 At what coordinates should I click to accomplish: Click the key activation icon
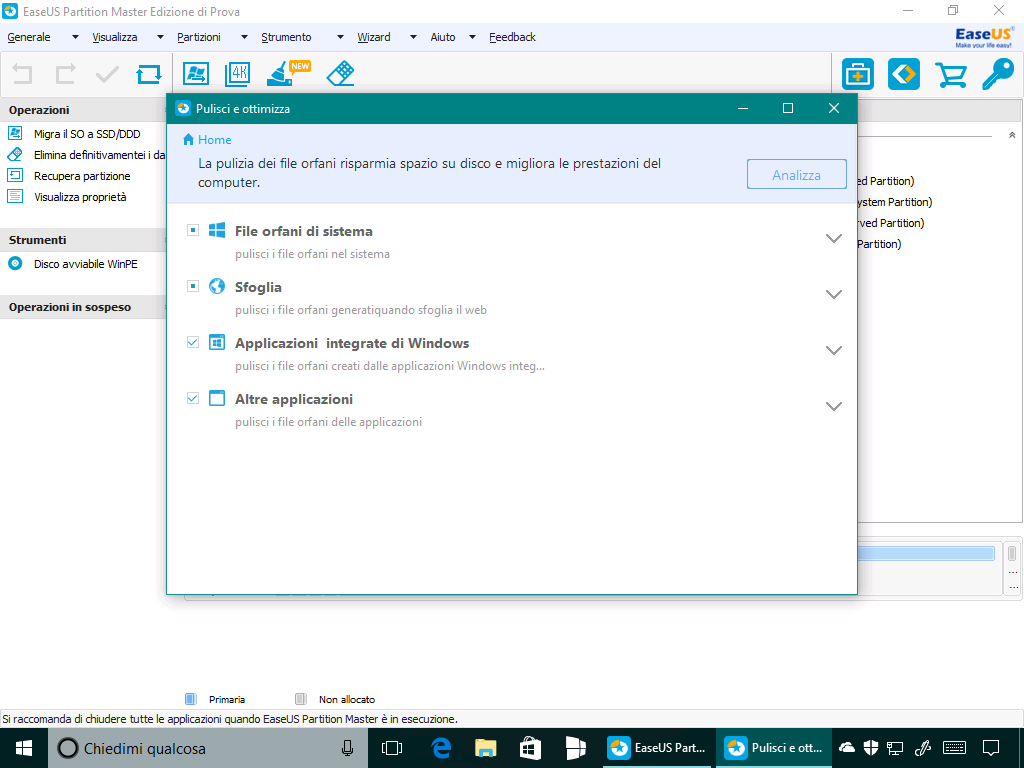998,74
